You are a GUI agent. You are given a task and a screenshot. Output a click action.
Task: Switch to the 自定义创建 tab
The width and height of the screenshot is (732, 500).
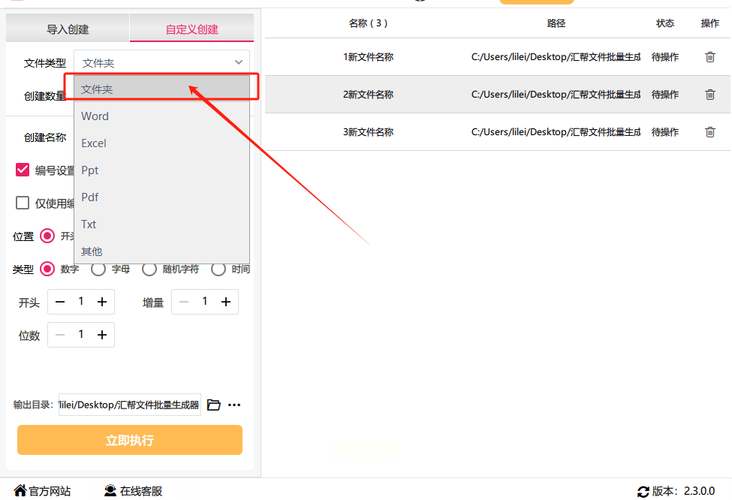pyautogui.click(x=192, y=29)
